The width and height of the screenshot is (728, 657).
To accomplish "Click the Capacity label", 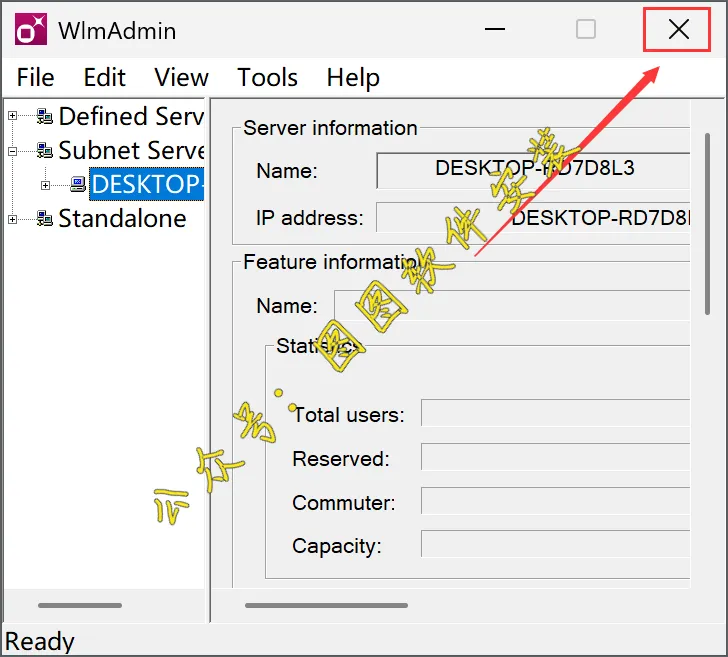I will [337, 546].
